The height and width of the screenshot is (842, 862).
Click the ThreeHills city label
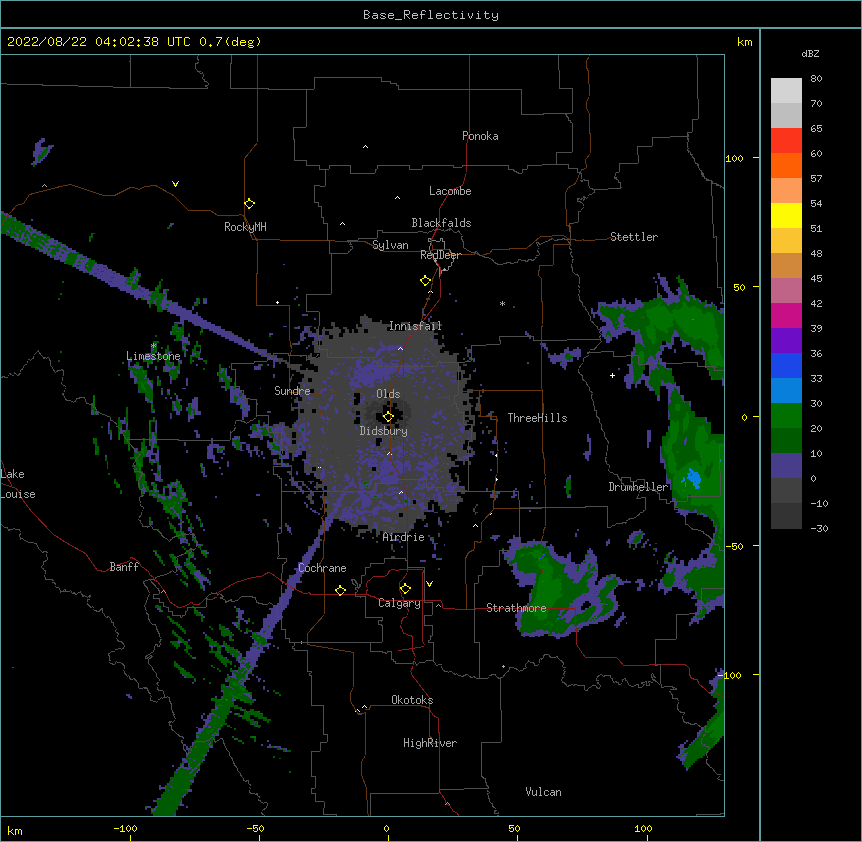click(x=537, y=418)
